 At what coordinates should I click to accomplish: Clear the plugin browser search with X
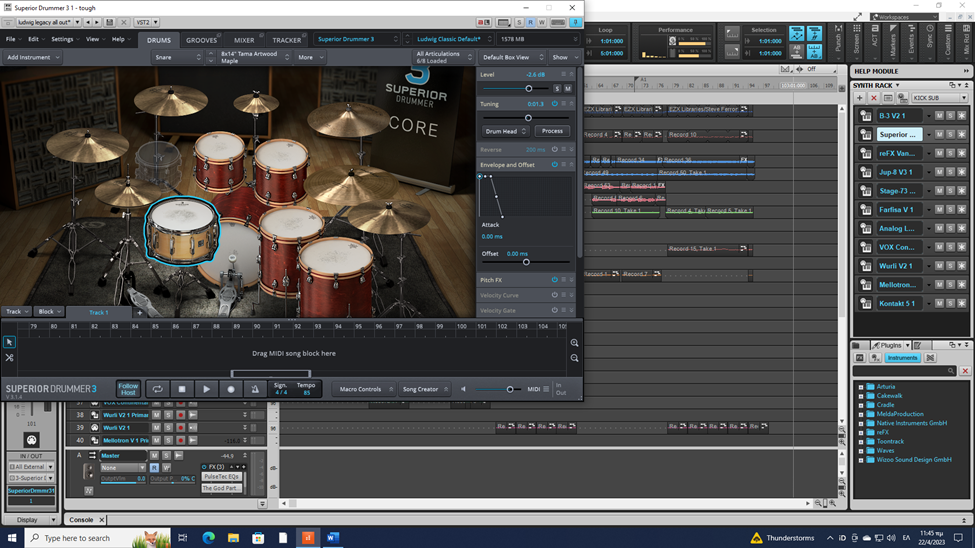tap(965, 371)
